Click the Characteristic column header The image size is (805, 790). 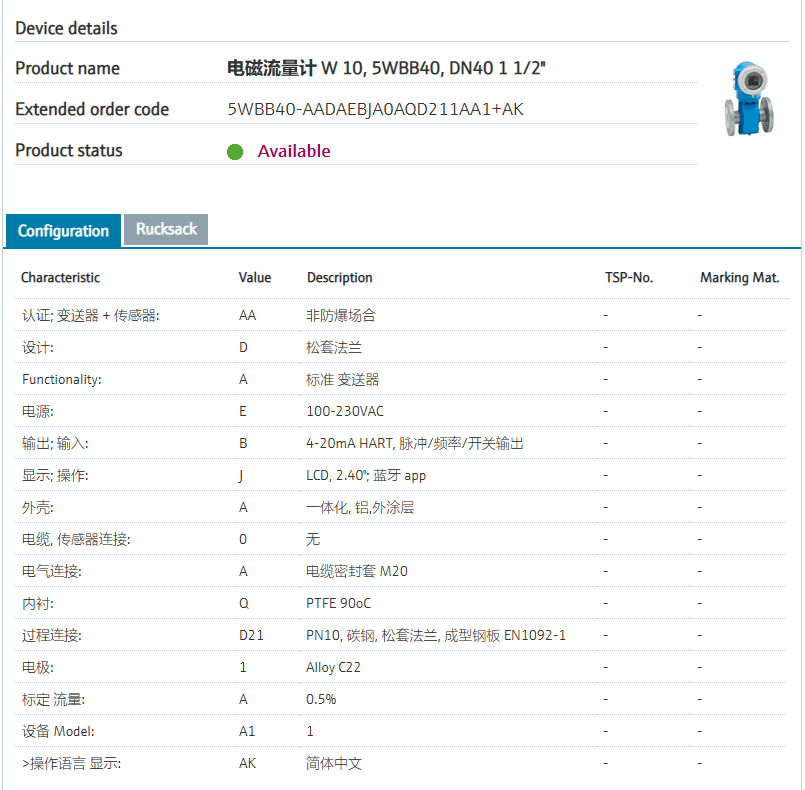tap(60, 277)
